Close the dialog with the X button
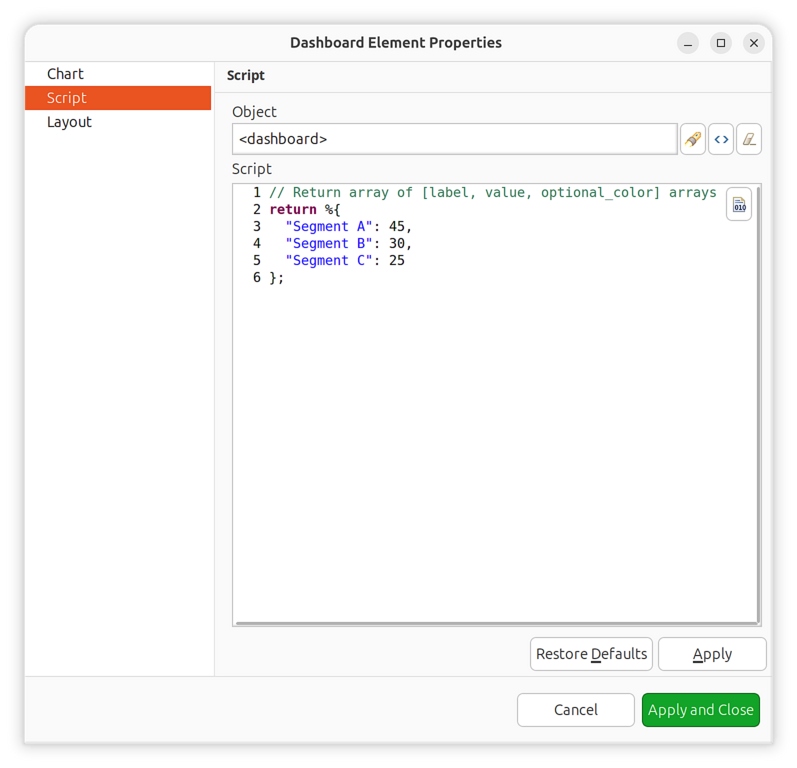The height and width of the screenshot is (768, 797). (x=754, y=43)
